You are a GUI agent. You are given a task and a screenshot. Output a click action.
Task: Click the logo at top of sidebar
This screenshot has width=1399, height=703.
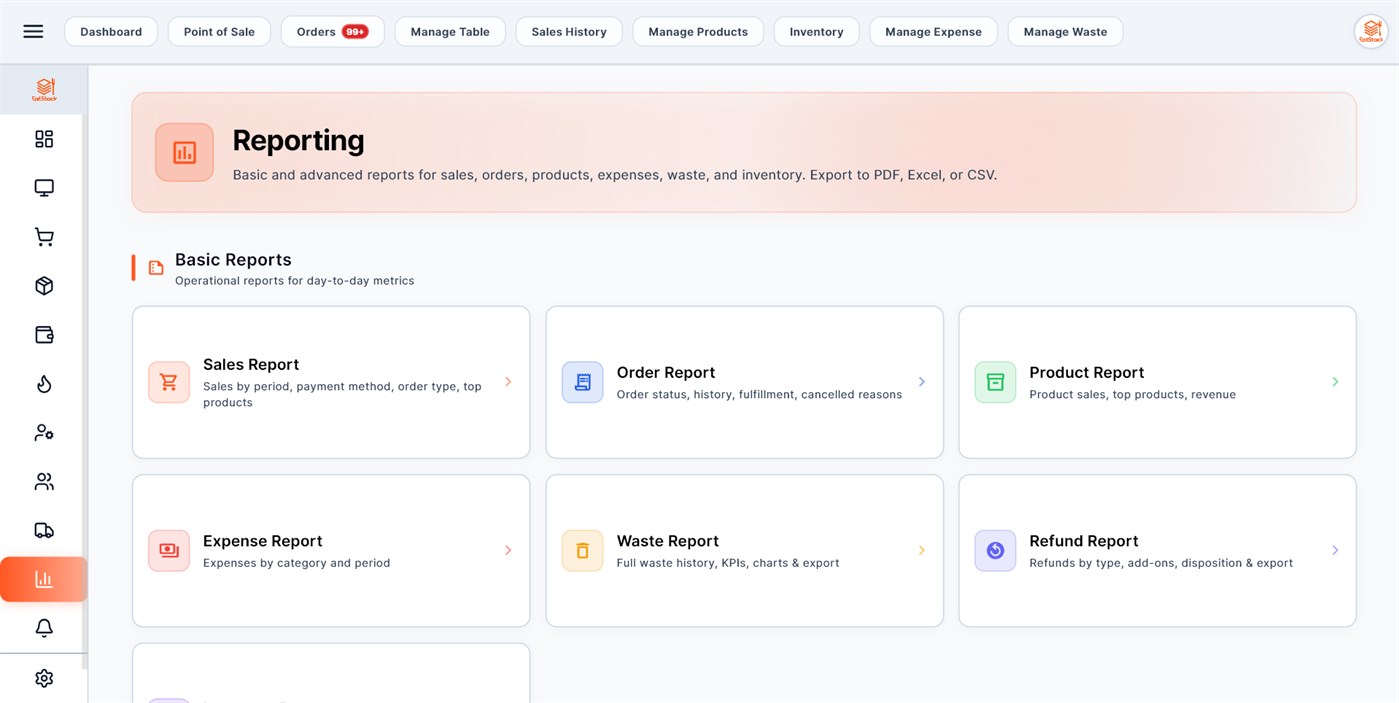tap(44, 90)
